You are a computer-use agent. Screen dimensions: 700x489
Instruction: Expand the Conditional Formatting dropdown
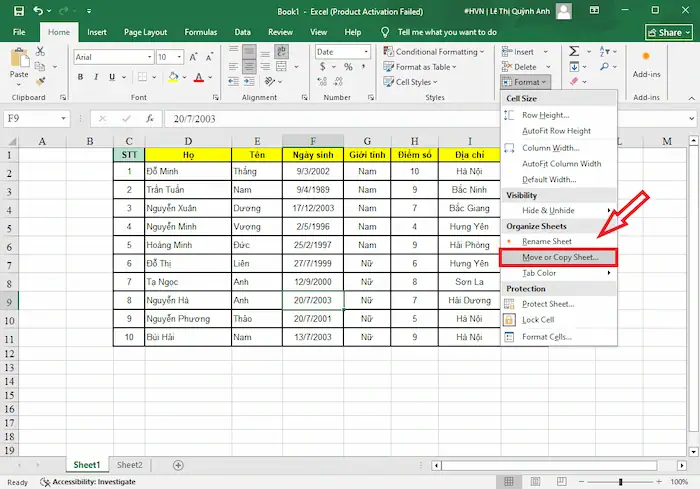click(x=482, y=52)
